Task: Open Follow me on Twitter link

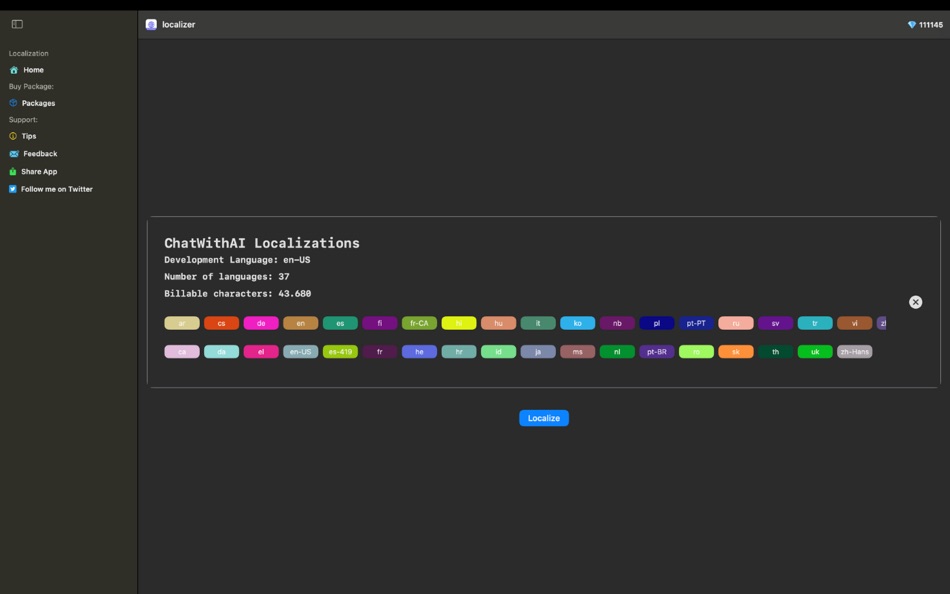Action: coord(56,189)
